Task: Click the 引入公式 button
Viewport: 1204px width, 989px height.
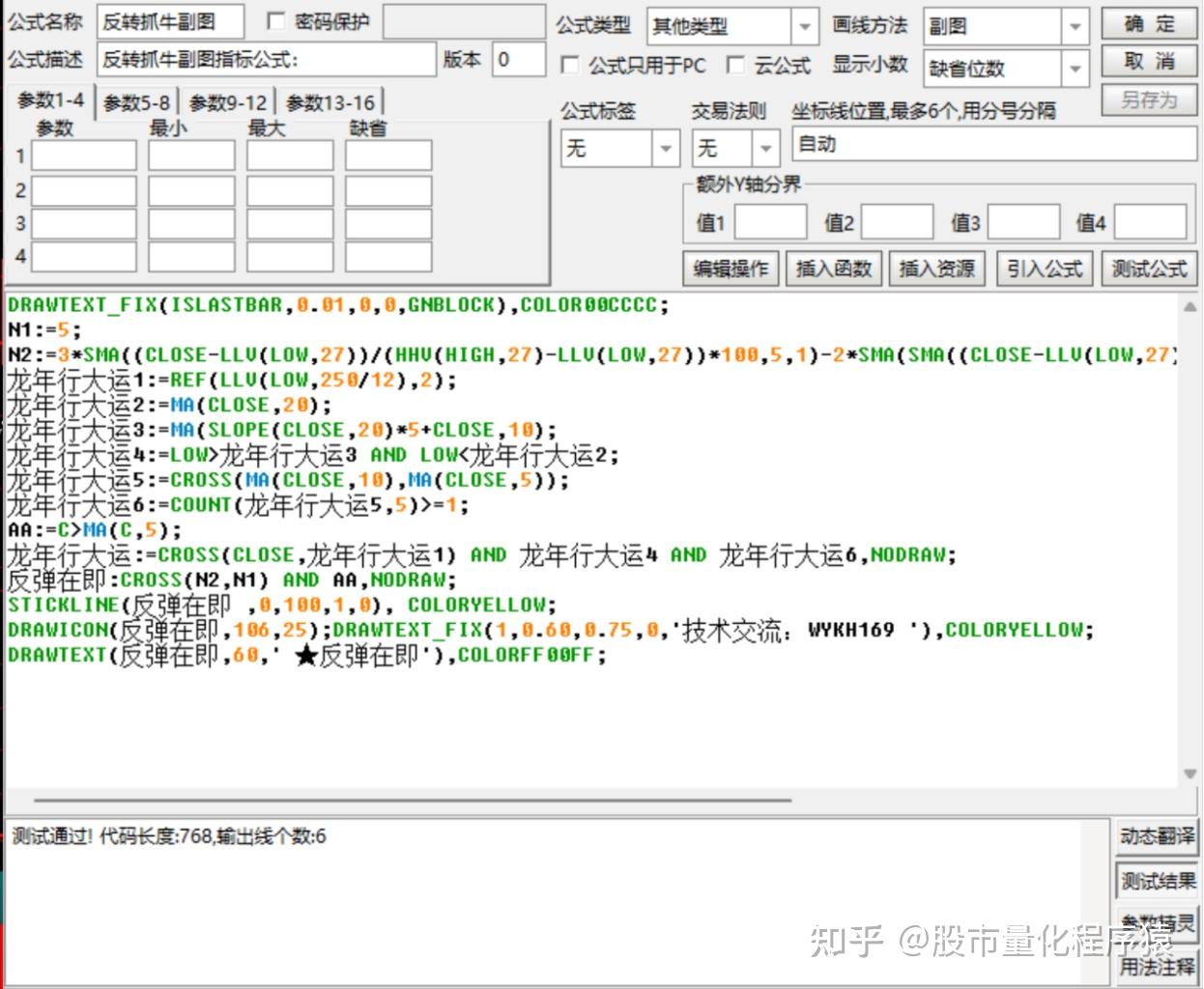Action: click(1046, 268)
